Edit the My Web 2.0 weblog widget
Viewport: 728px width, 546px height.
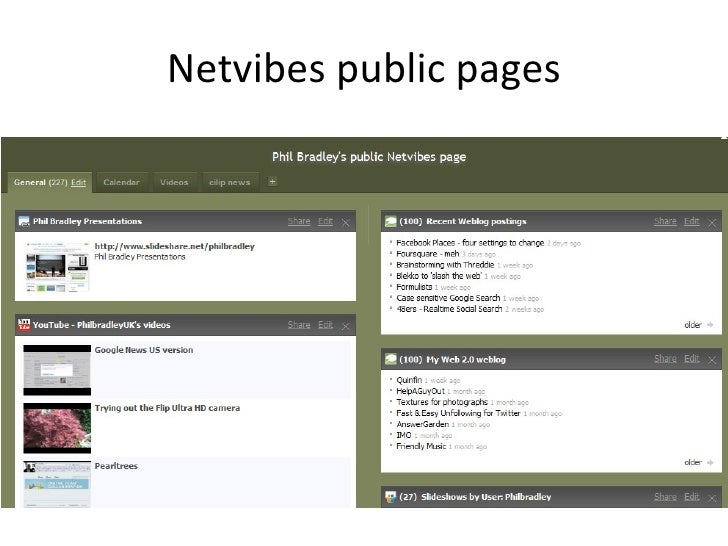[692, 359]
